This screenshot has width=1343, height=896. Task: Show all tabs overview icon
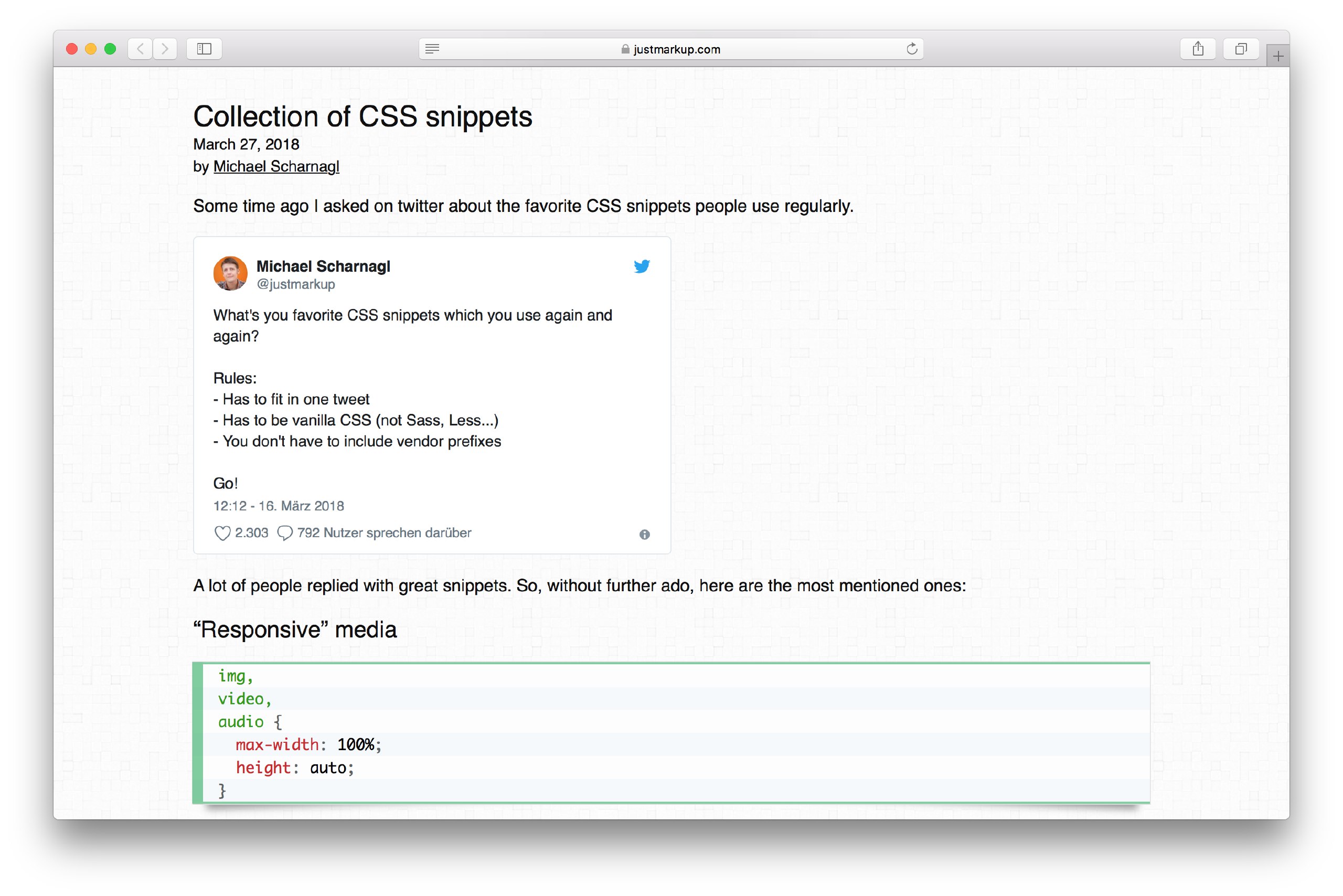1240,49
